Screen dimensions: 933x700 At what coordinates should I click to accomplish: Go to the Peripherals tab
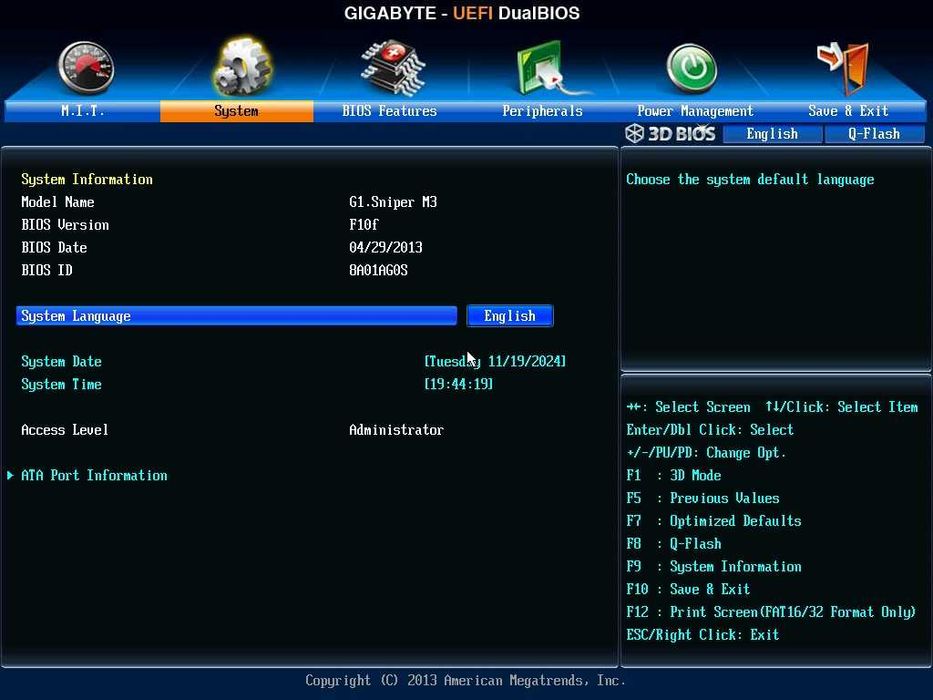[542, 111]
